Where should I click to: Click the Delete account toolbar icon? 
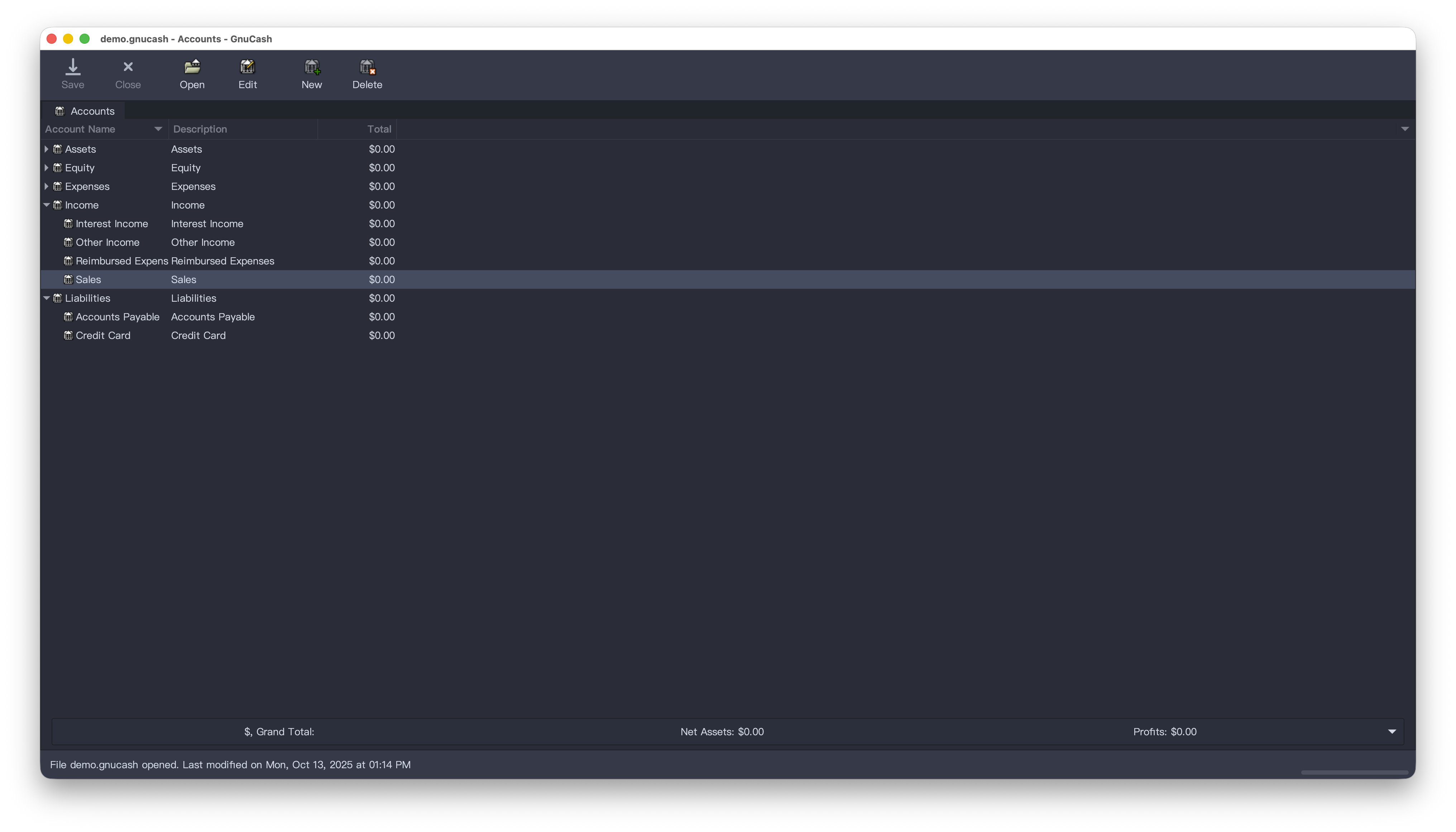[x=367, y=67]
